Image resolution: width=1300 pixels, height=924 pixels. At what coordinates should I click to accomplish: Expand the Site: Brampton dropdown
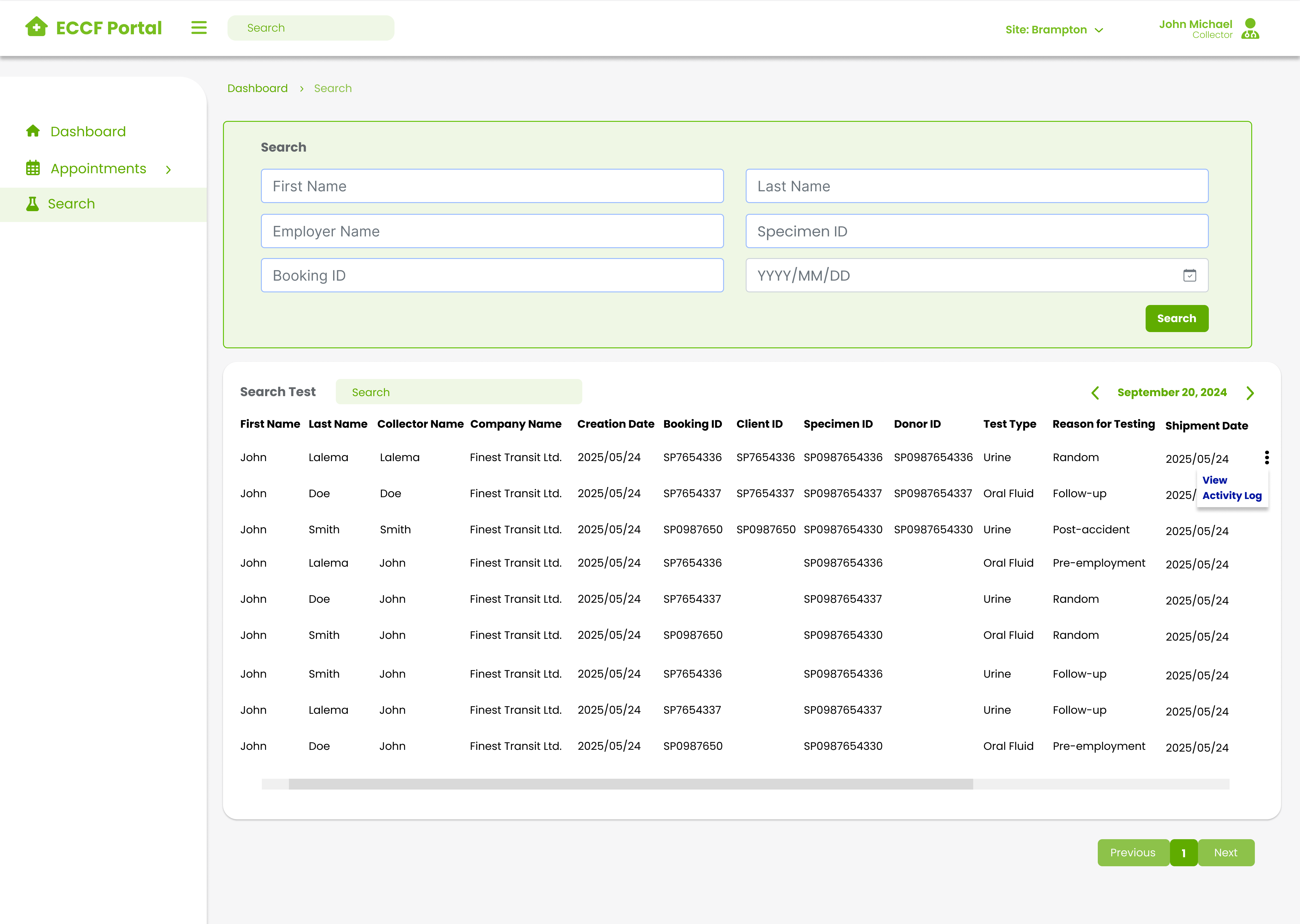click(1054, 29)
